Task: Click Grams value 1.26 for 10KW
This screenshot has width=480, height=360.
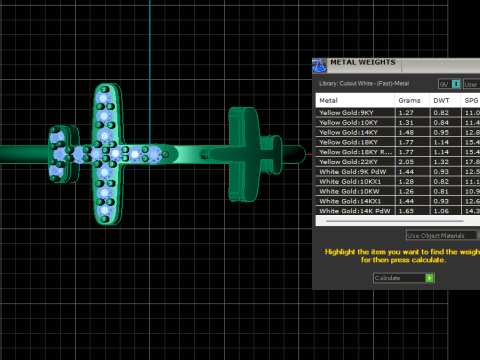Action: tap(406, 191)
